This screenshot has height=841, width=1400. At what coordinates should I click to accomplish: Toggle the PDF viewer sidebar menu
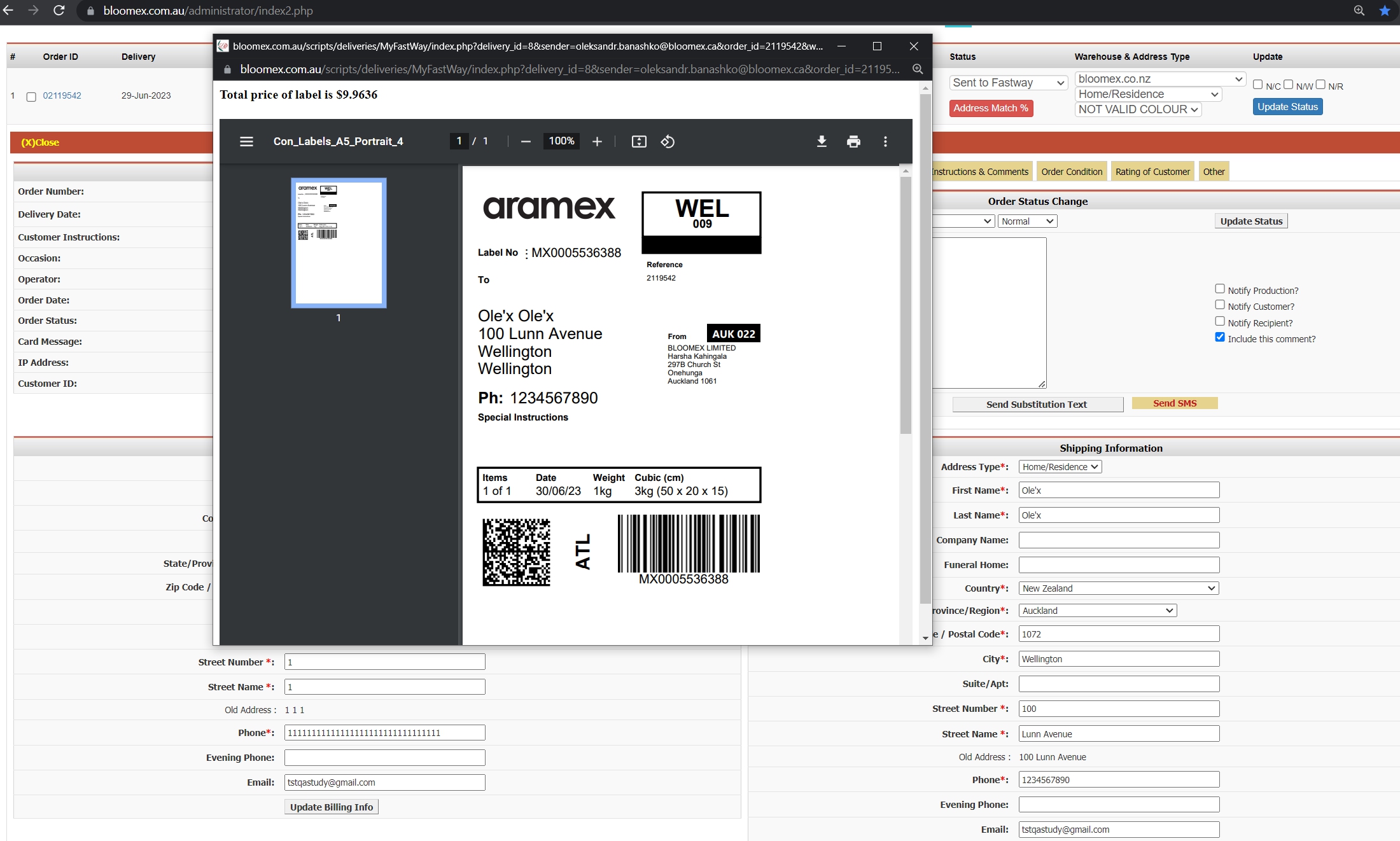[x=246, y=141]
